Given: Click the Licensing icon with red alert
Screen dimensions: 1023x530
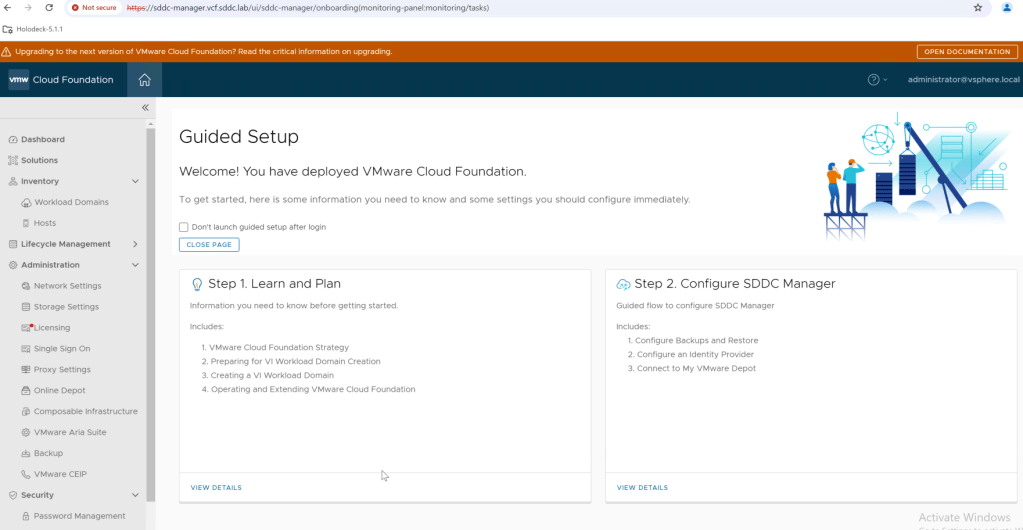Looking at the screenshot, I should (x=26, y=328).
